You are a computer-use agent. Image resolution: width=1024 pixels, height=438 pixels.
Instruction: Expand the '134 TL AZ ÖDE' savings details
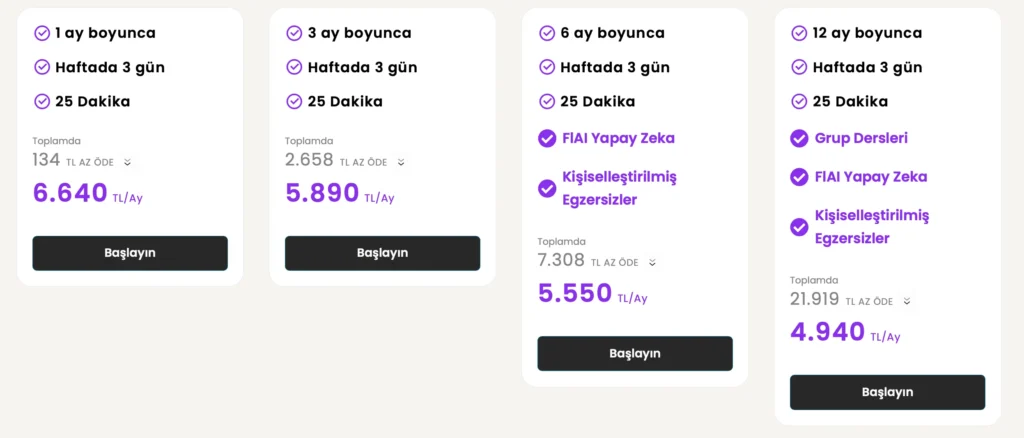pos(127,163)
